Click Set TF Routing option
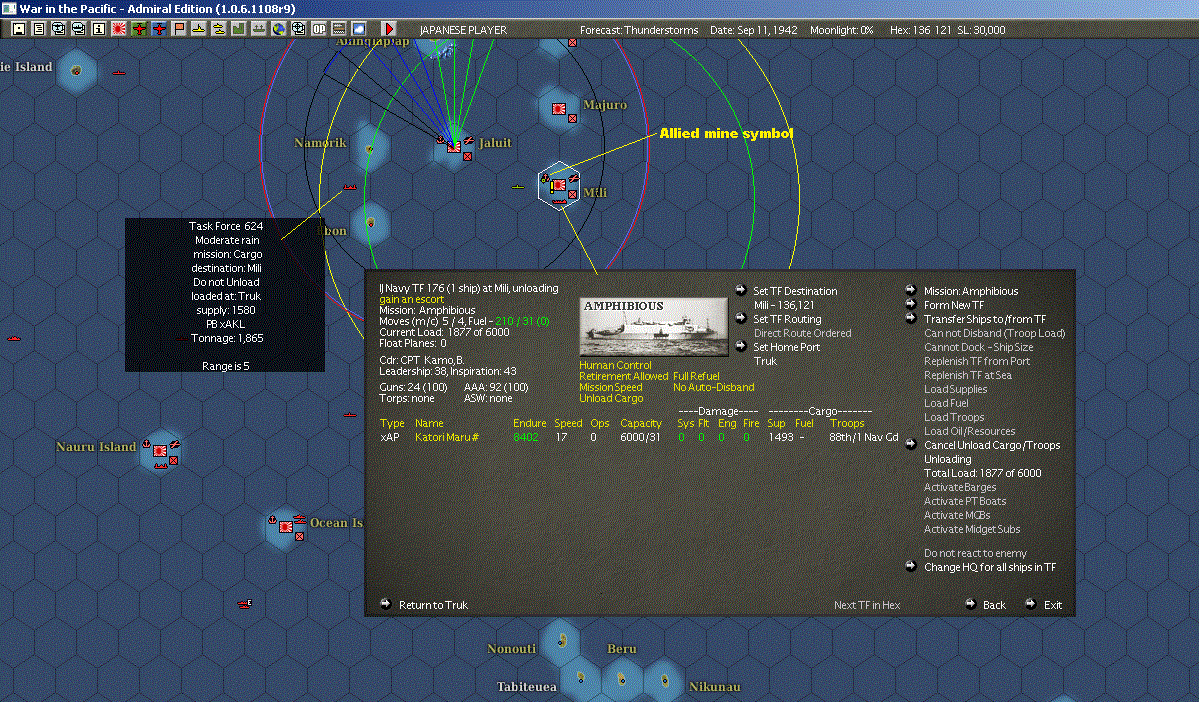The width and height of the screenshot is (1199, 702). (x=787, y=319)
